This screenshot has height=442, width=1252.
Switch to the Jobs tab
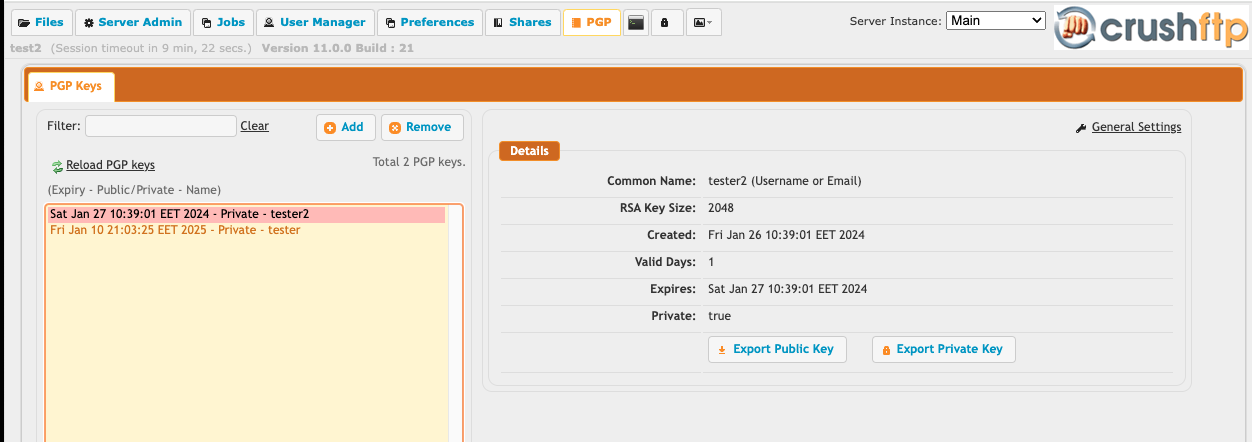coord(221,22)
